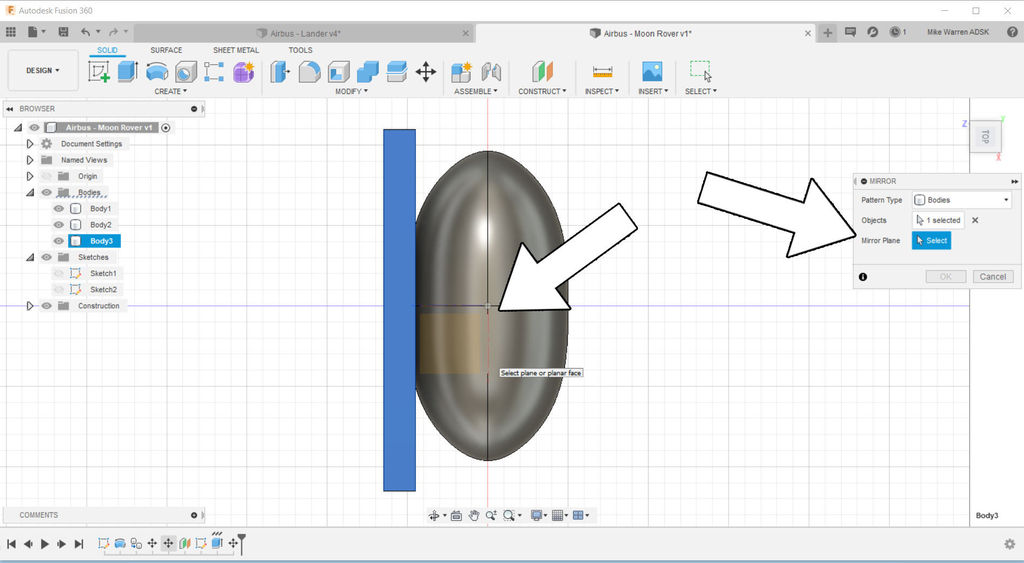This screenshot has width=1024, height=563.
Task: Redo the last undone action
Action: coord(114,31)
